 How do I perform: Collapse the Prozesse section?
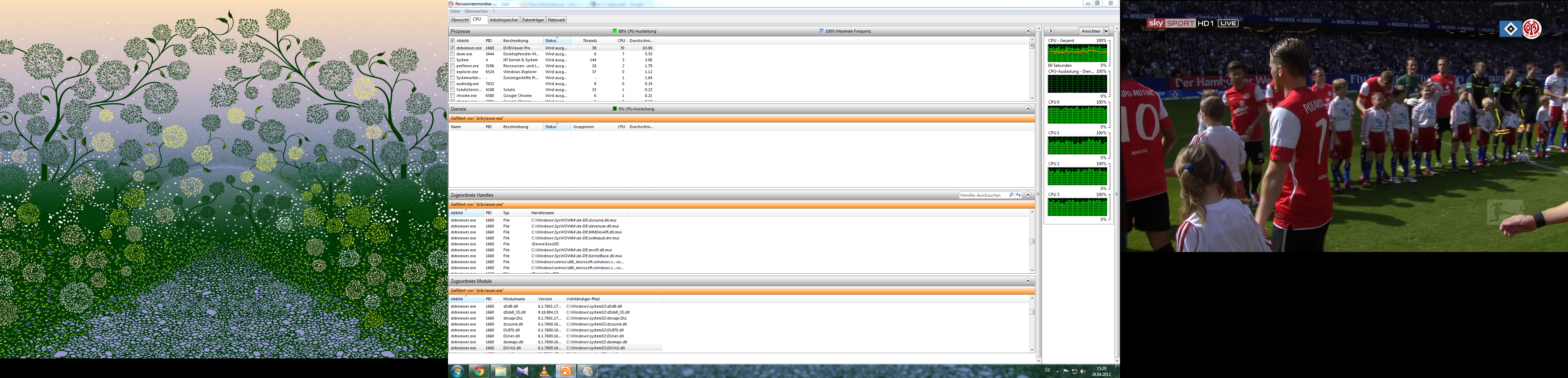[1028, 31]
